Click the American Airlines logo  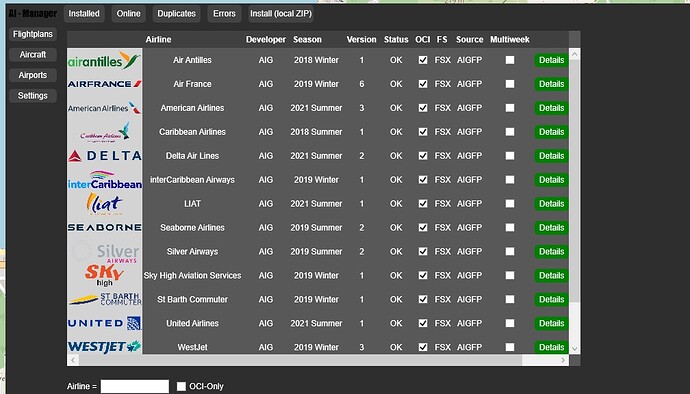[x=104, y=108]
